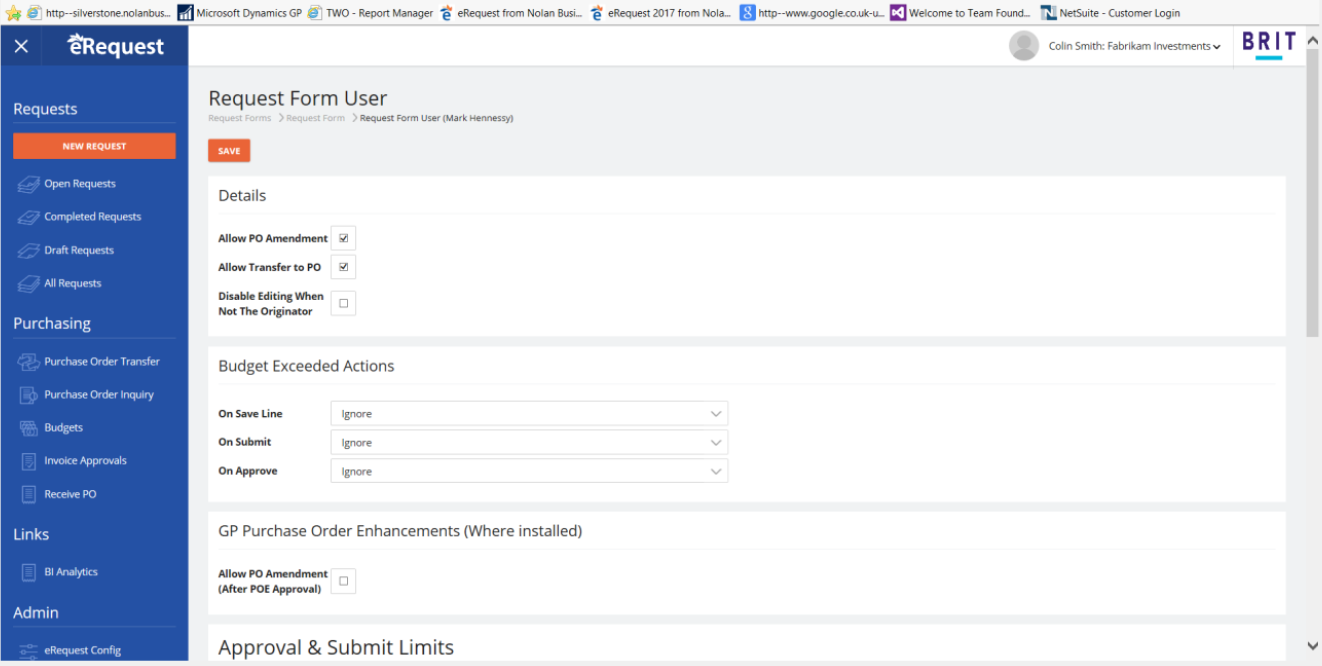Open the On Submit dropdown
This screenshot has width=1322, height=666.
point(528,442)
